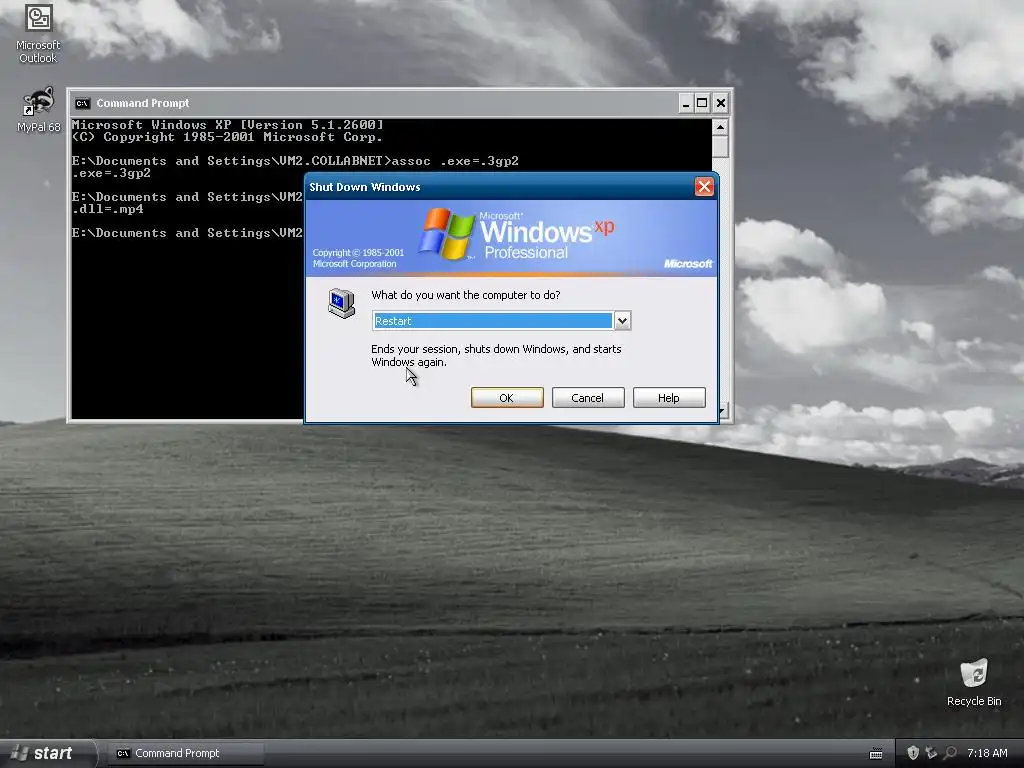This screenshot has height=768, width=1024.
Task: Close the Command Prompt window
Action: [x=720, y=103]
